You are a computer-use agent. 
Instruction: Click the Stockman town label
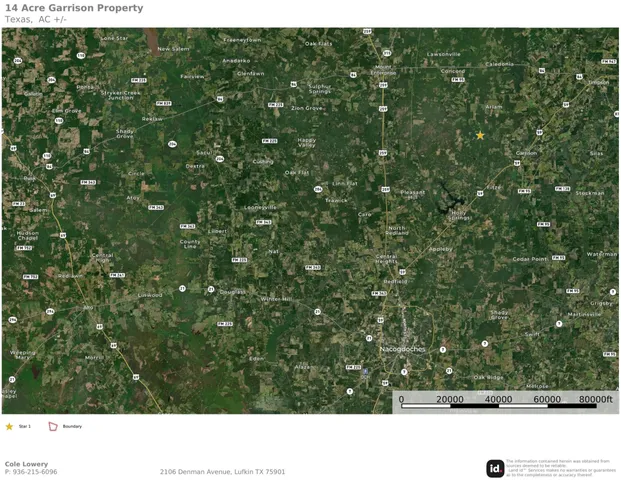[x=590, y=193]
